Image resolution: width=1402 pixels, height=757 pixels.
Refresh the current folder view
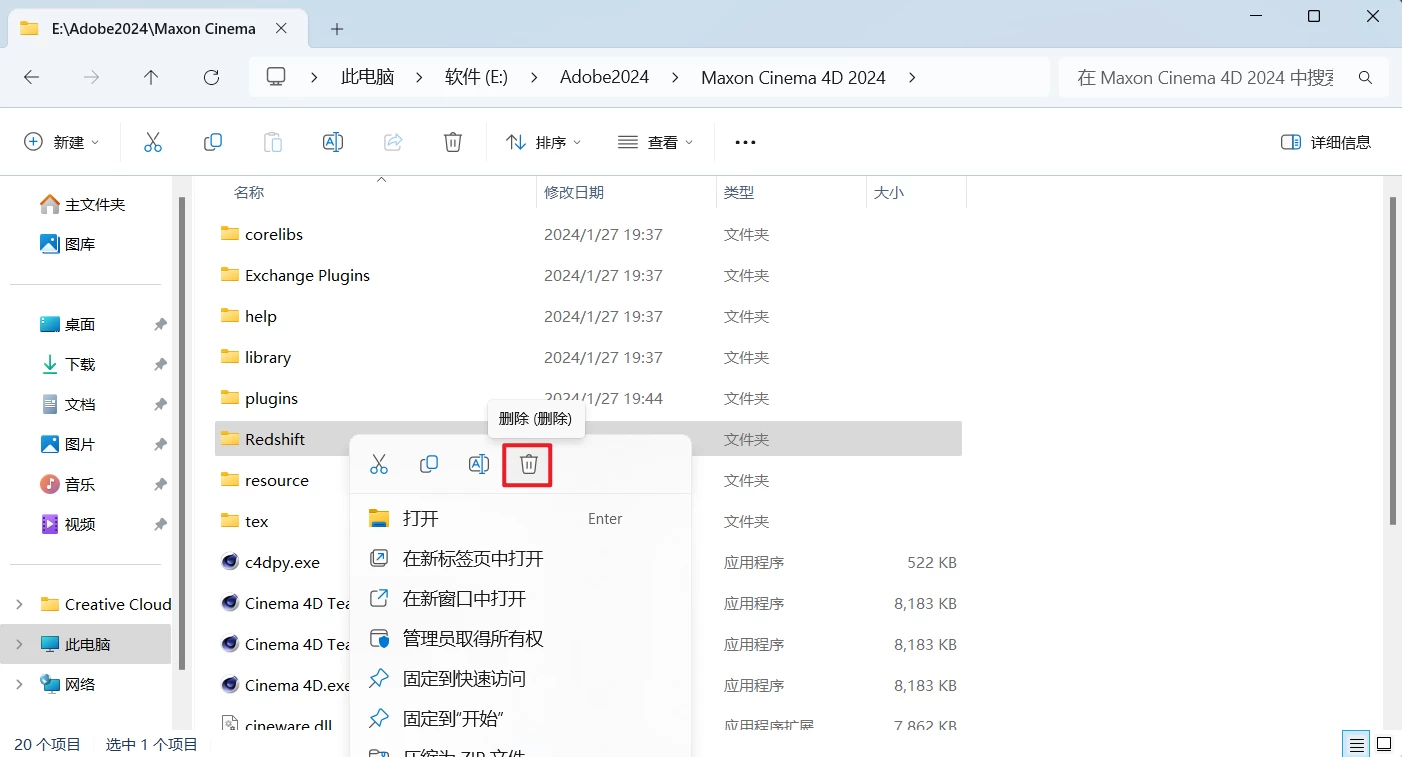[211, 77]
